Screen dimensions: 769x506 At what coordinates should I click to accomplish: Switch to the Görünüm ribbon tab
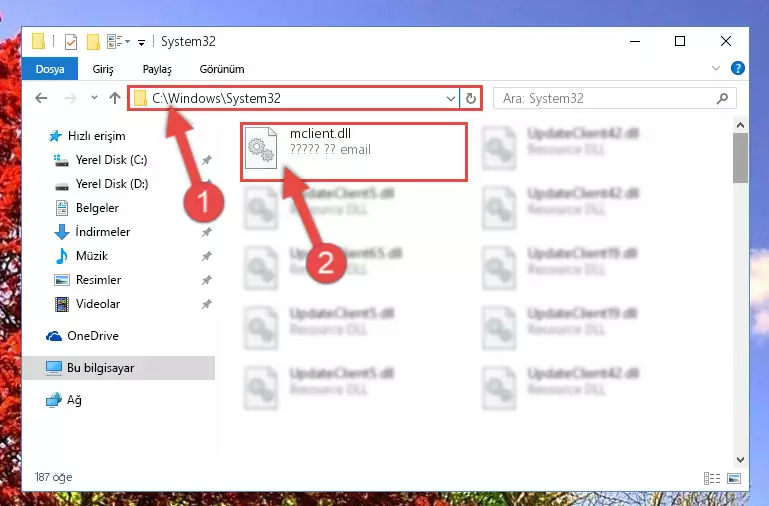point(222,69)
